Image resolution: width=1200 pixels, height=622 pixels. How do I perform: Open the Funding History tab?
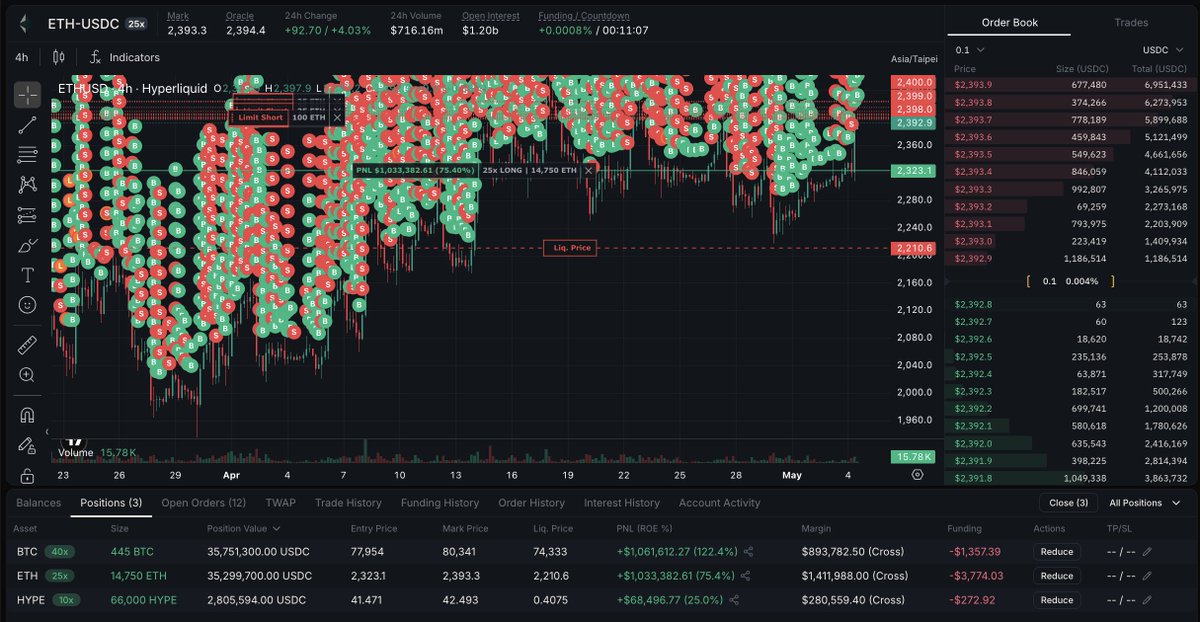pyautogui.click(x=440, y=503)
